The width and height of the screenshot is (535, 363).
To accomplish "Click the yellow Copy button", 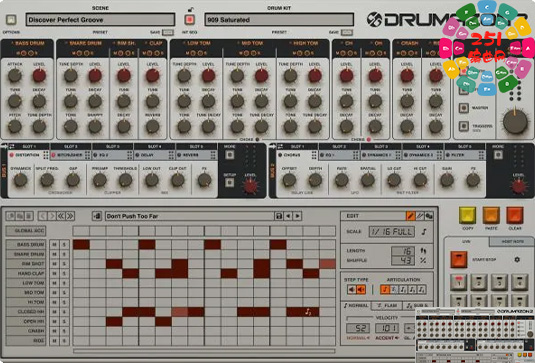I will click(467, 215).
